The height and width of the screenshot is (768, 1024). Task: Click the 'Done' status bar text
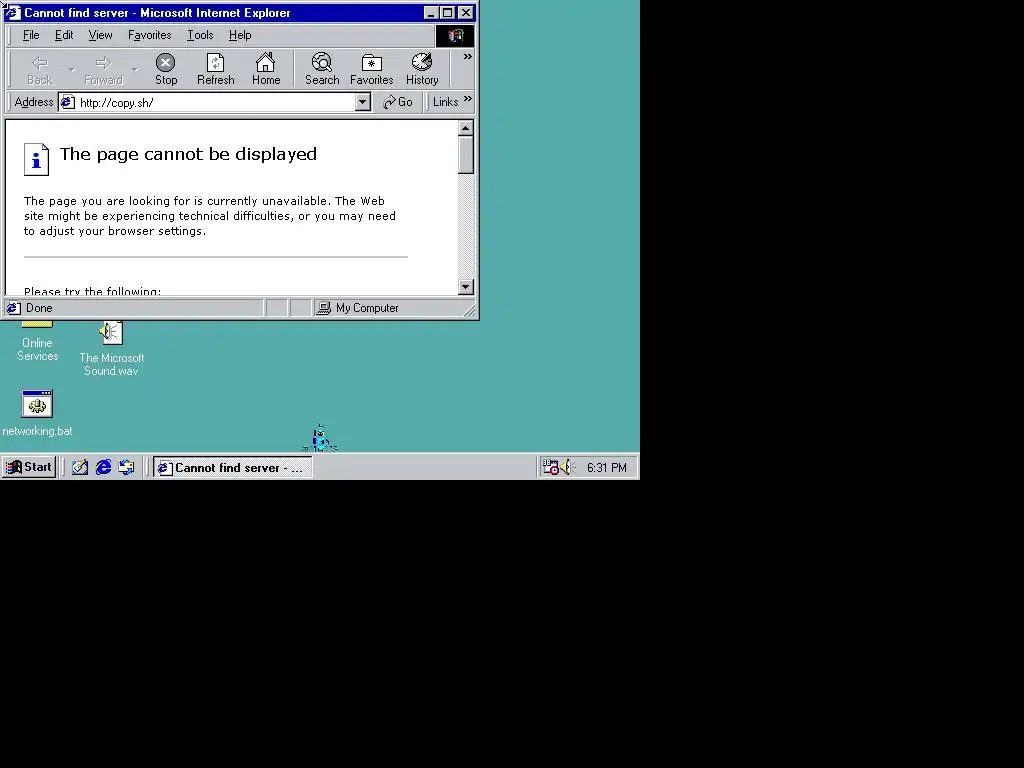[39, 308]
